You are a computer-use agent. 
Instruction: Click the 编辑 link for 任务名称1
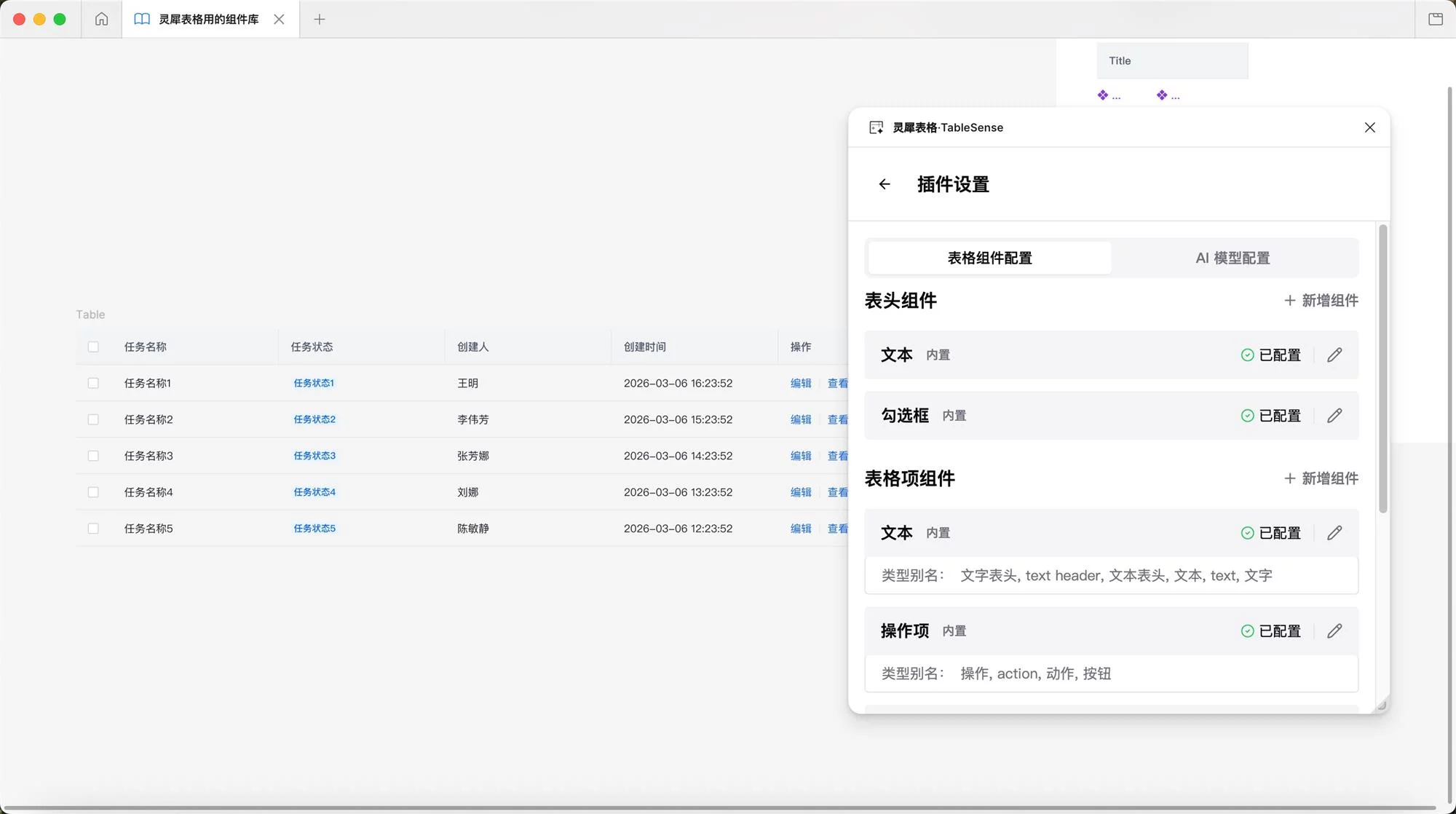click(x=801, y=382)
